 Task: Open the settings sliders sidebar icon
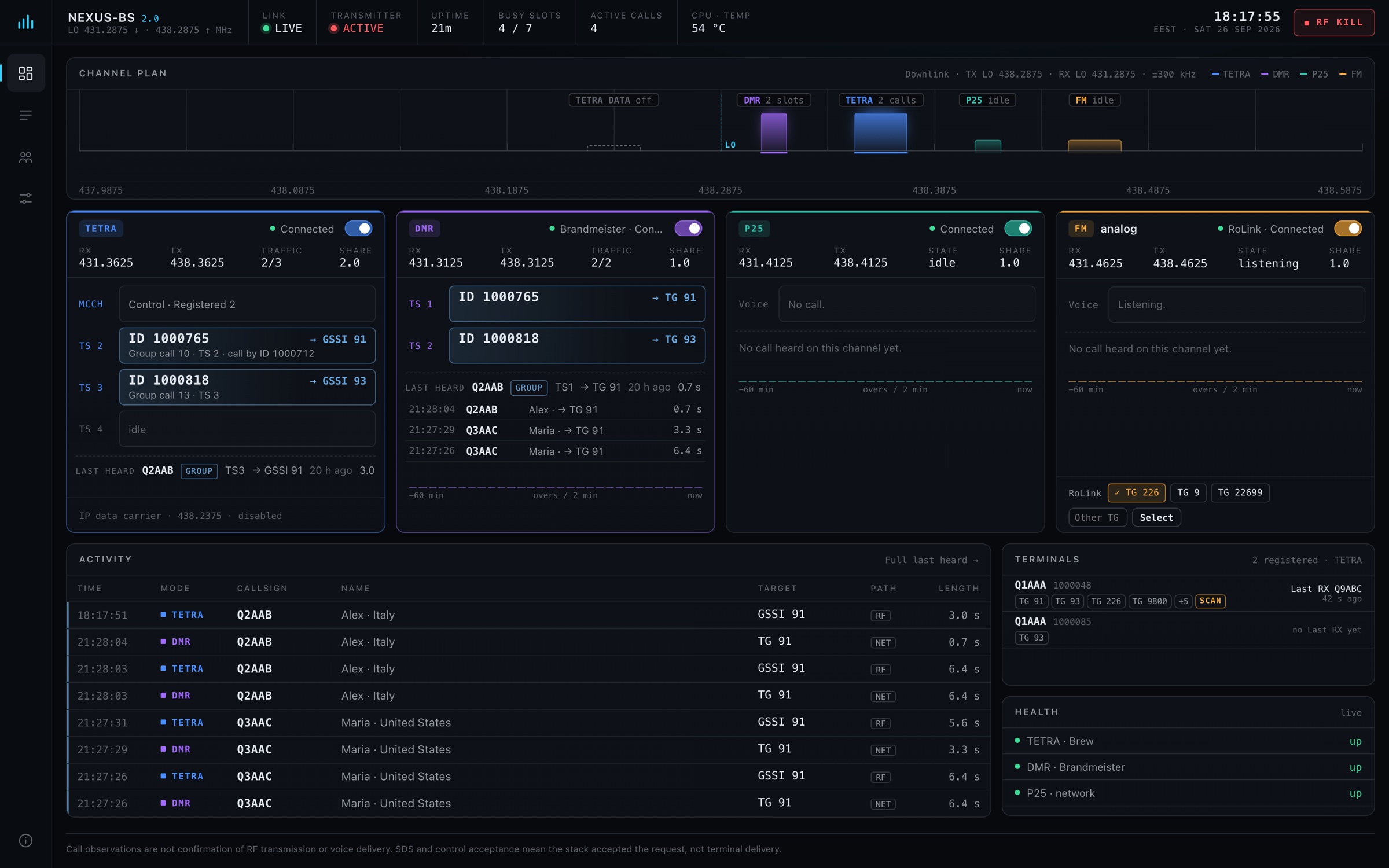tap(25, 198)
